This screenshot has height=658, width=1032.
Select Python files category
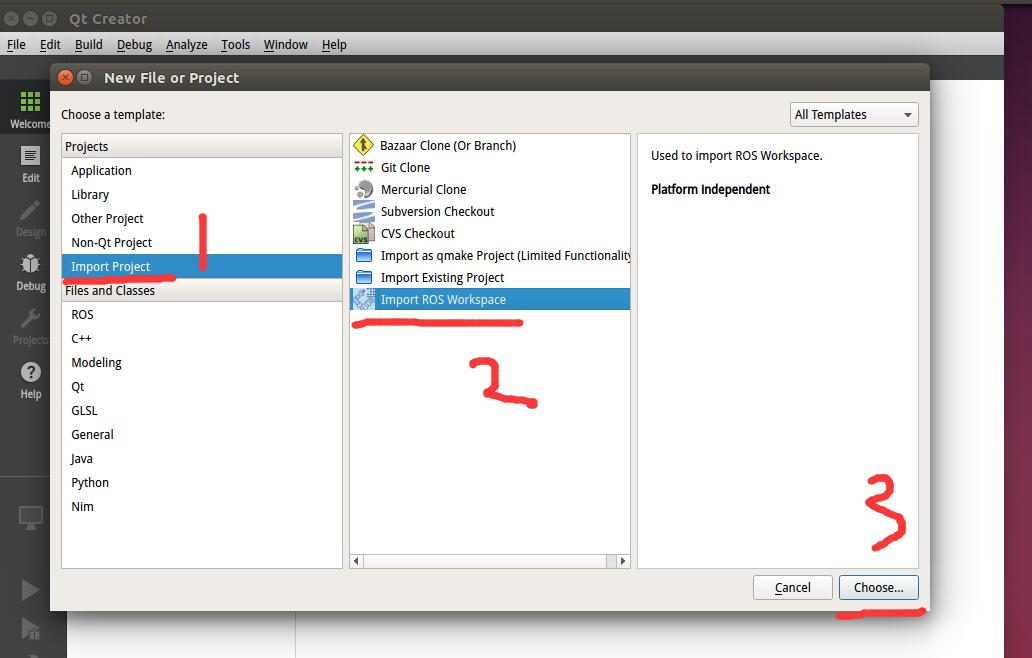pyautogui.click(x=202, y=482)
